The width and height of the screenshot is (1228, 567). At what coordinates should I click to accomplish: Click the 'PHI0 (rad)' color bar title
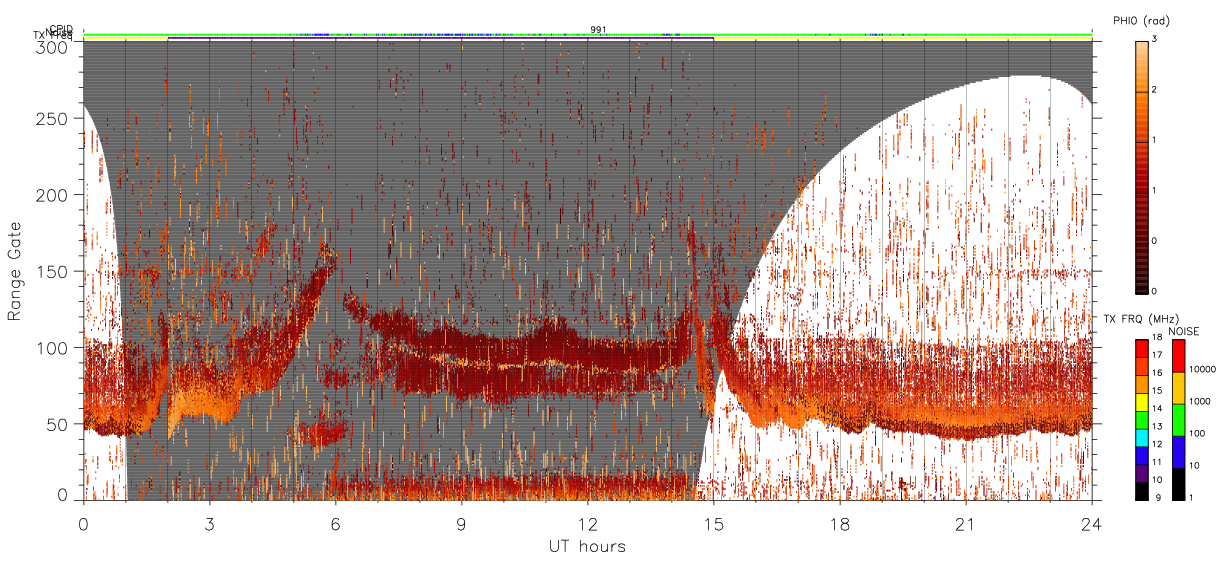tap(1144, 21)
